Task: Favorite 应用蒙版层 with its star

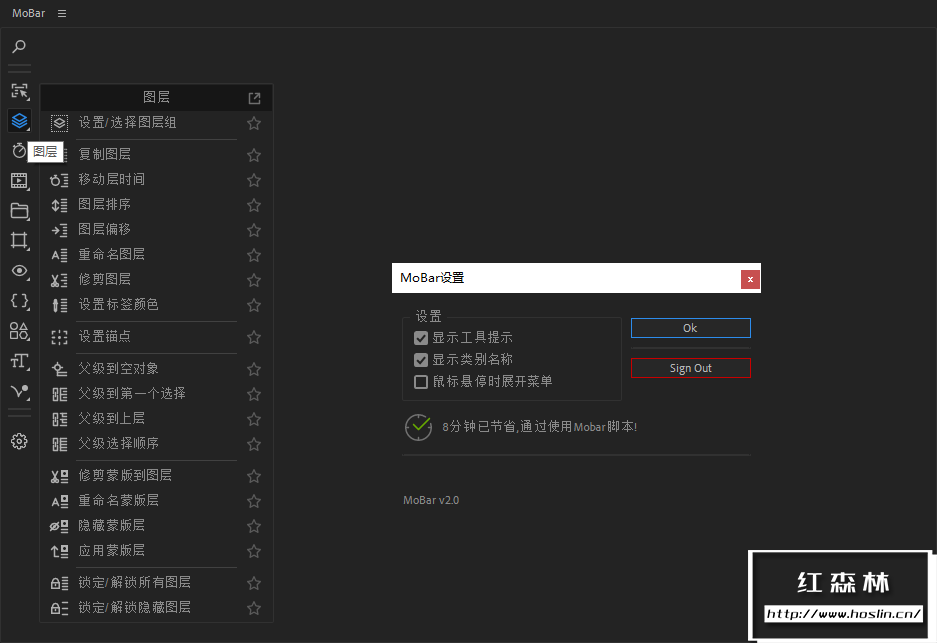Action: tap(254, 551)
